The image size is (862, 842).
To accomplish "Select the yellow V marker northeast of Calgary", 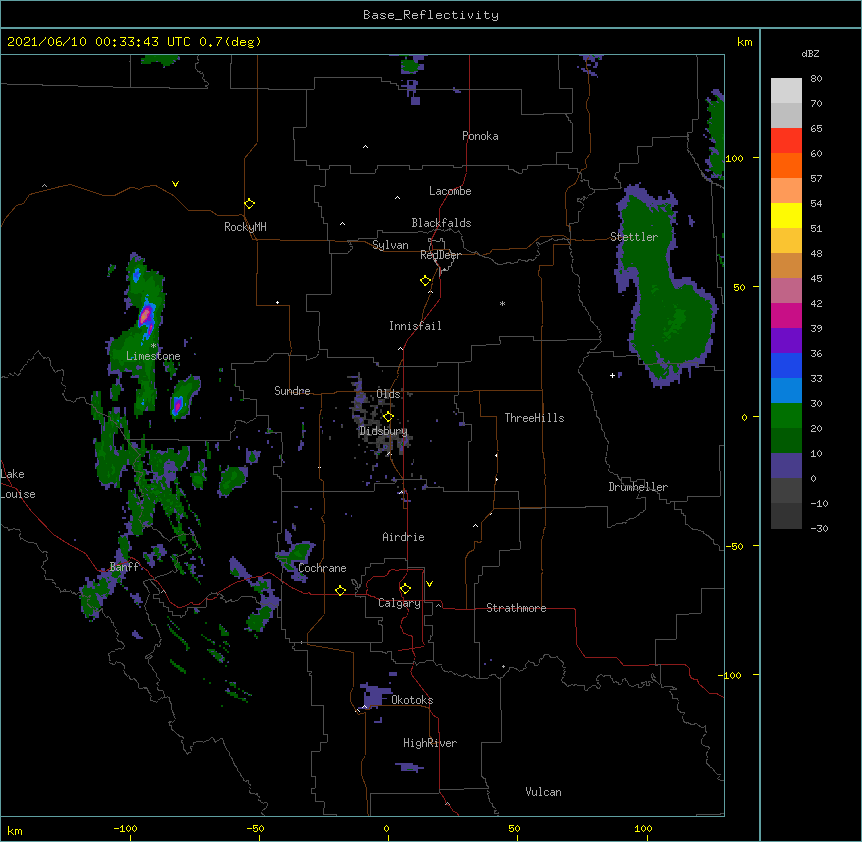I will tap(429, 584).
